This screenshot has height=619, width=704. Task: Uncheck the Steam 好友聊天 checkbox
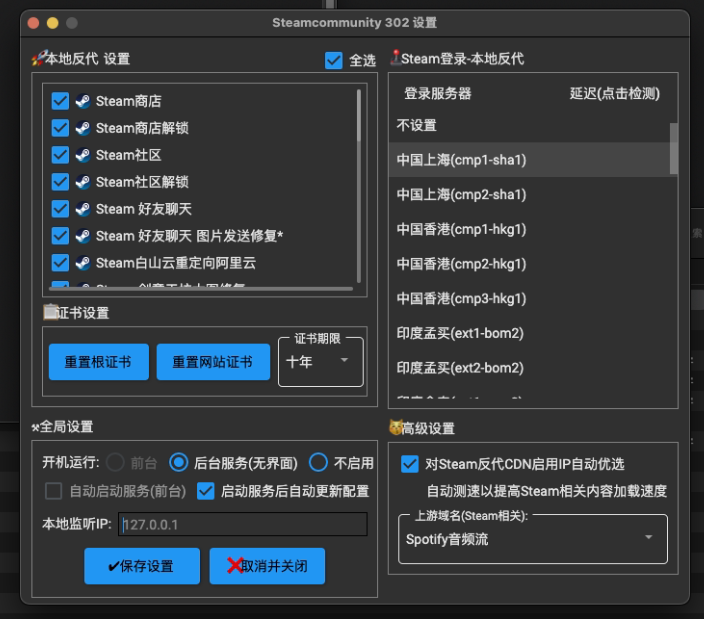tap(60, 209)
